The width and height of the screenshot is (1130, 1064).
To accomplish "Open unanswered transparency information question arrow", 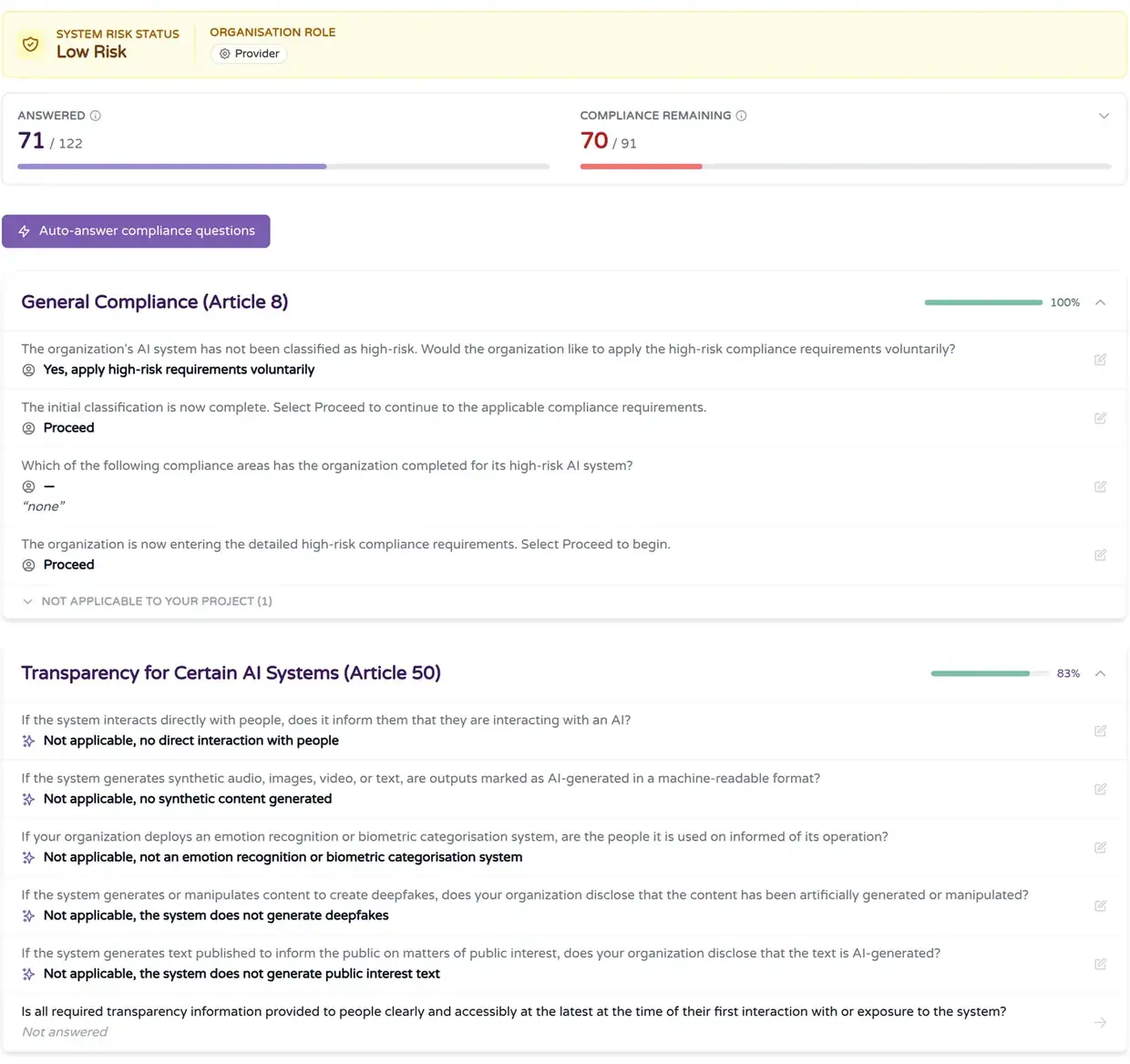I will click(1100, 1022).
